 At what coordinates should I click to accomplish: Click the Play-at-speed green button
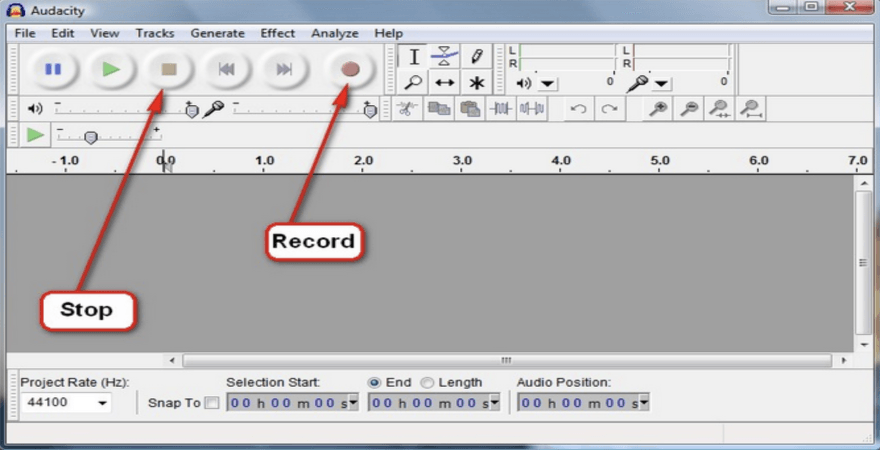point(35,135)
